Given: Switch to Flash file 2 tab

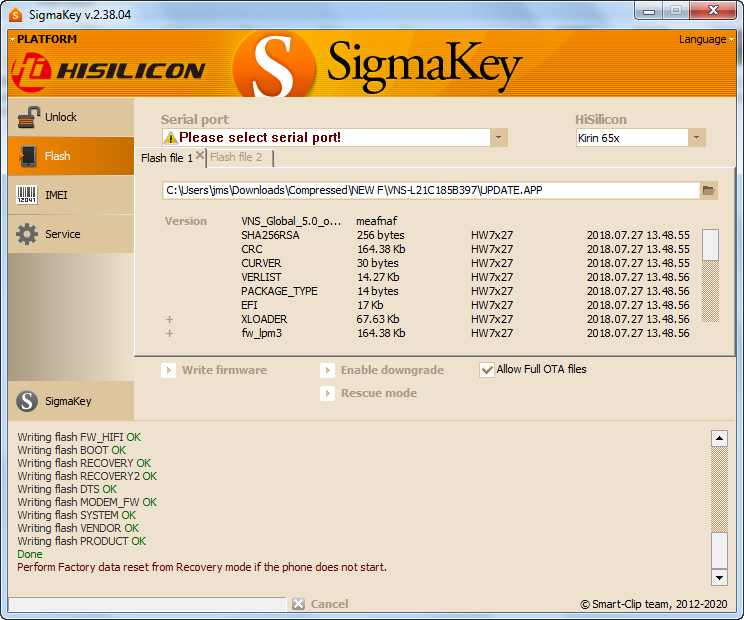Looking at the screenshot, I should [236, 157].
